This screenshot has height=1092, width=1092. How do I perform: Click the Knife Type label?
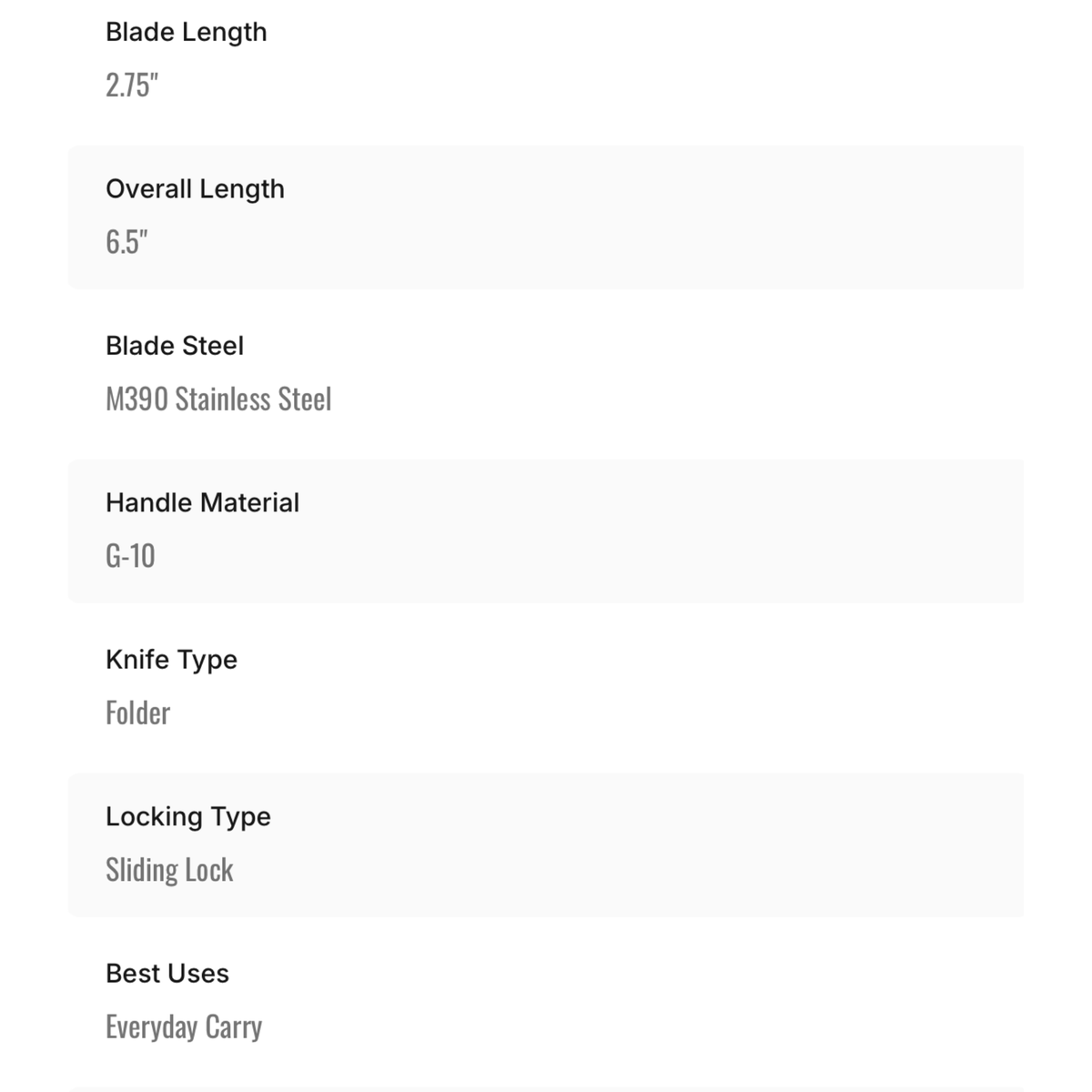tap(171, 660)
